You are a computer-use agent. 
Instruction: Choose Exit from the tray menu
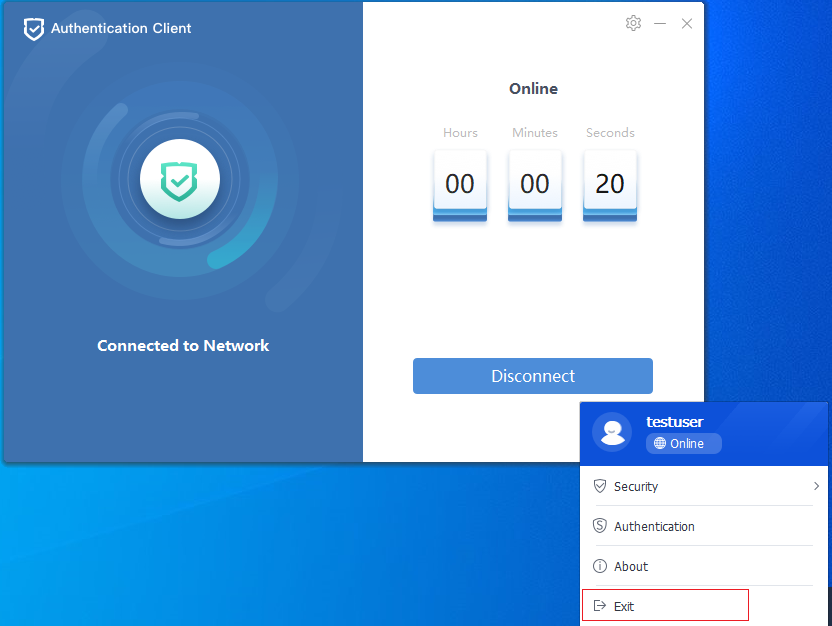tap(624, 607)
